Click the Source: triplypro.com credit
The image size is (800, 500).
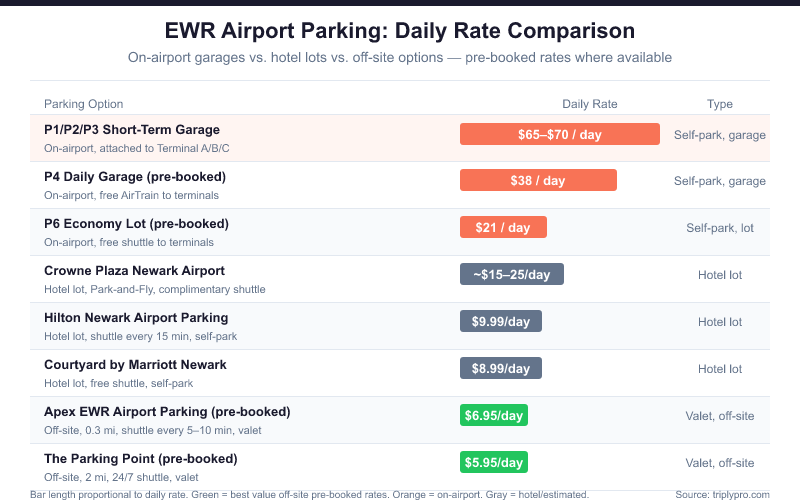tap(724, 494)
